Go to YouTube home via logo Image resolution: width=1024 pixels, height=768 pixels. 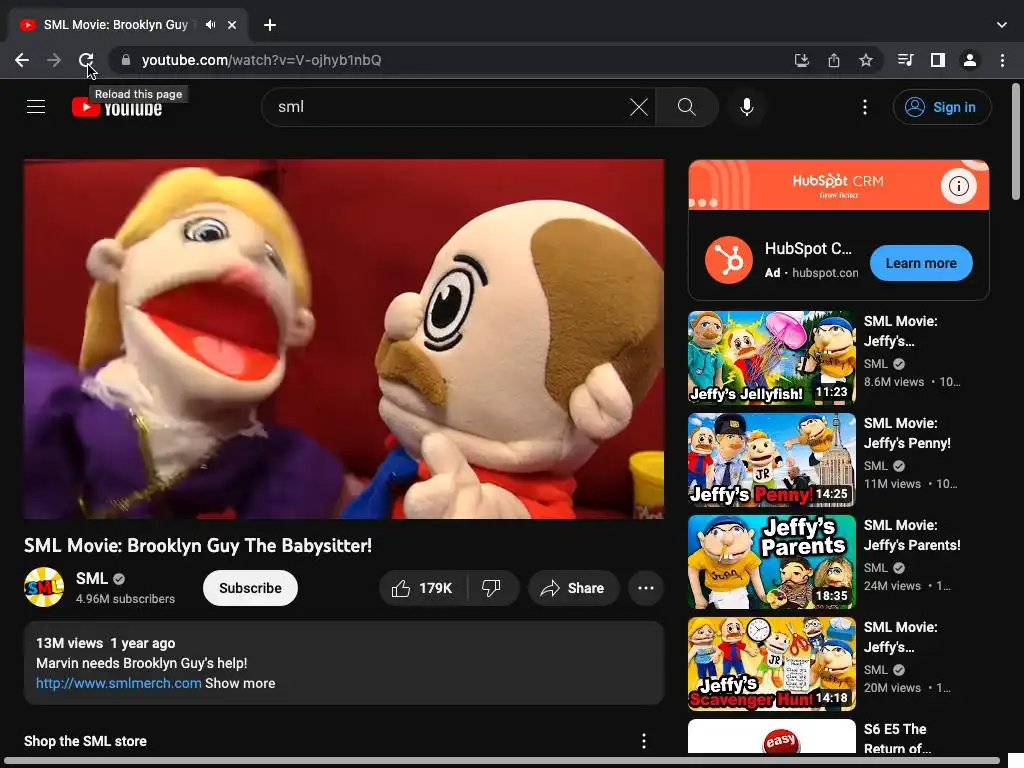(117, 107)
